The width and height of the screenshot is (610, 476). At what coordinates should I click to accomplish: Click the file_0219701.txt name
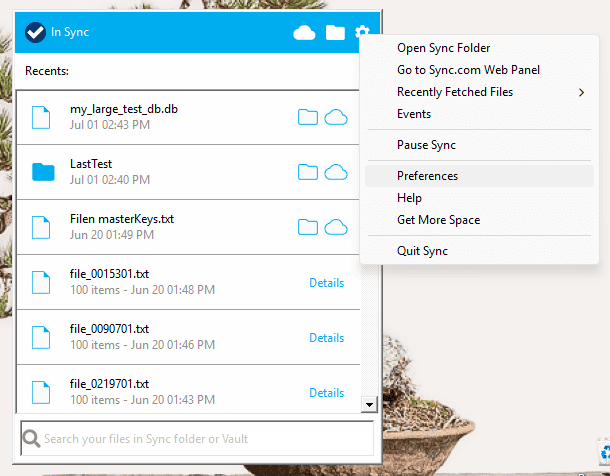point(109,384)
